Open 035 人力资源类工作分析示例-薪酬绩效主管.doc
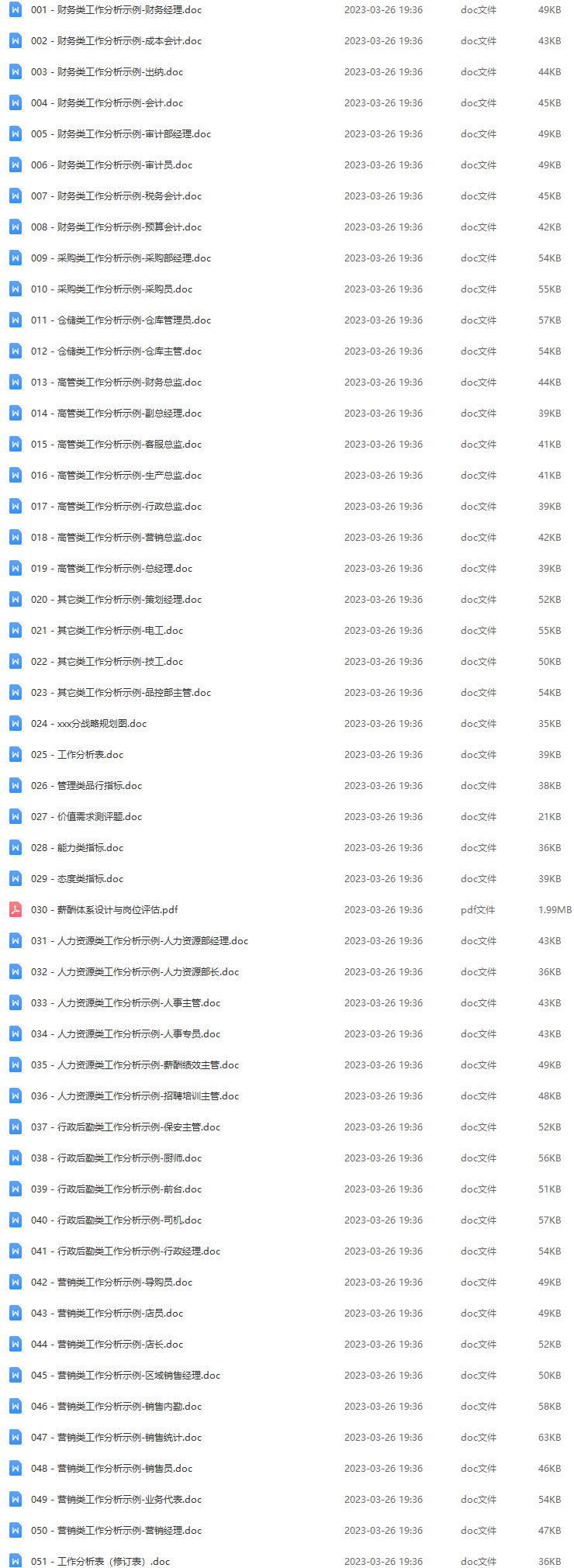Image resolution: width=574 pixels, height=1568 pixels. click(135, 1065)
